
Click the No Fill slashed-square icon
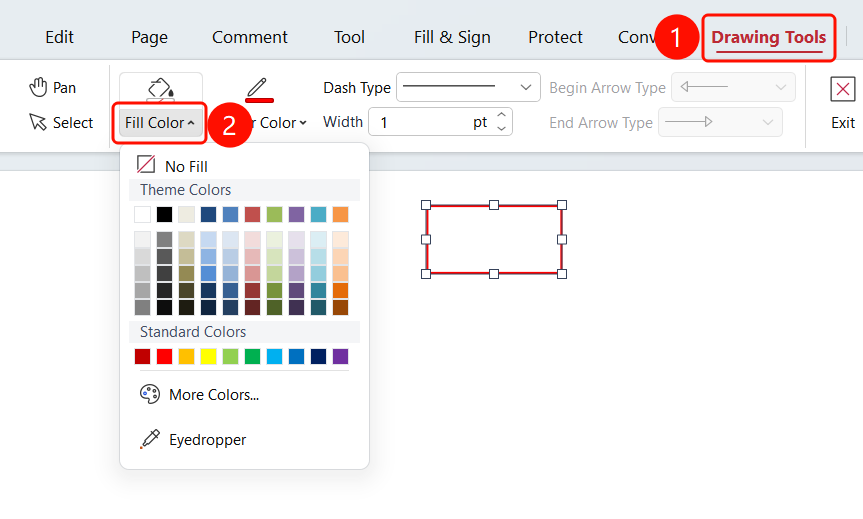pyautogui.click(x=146, y=165)
